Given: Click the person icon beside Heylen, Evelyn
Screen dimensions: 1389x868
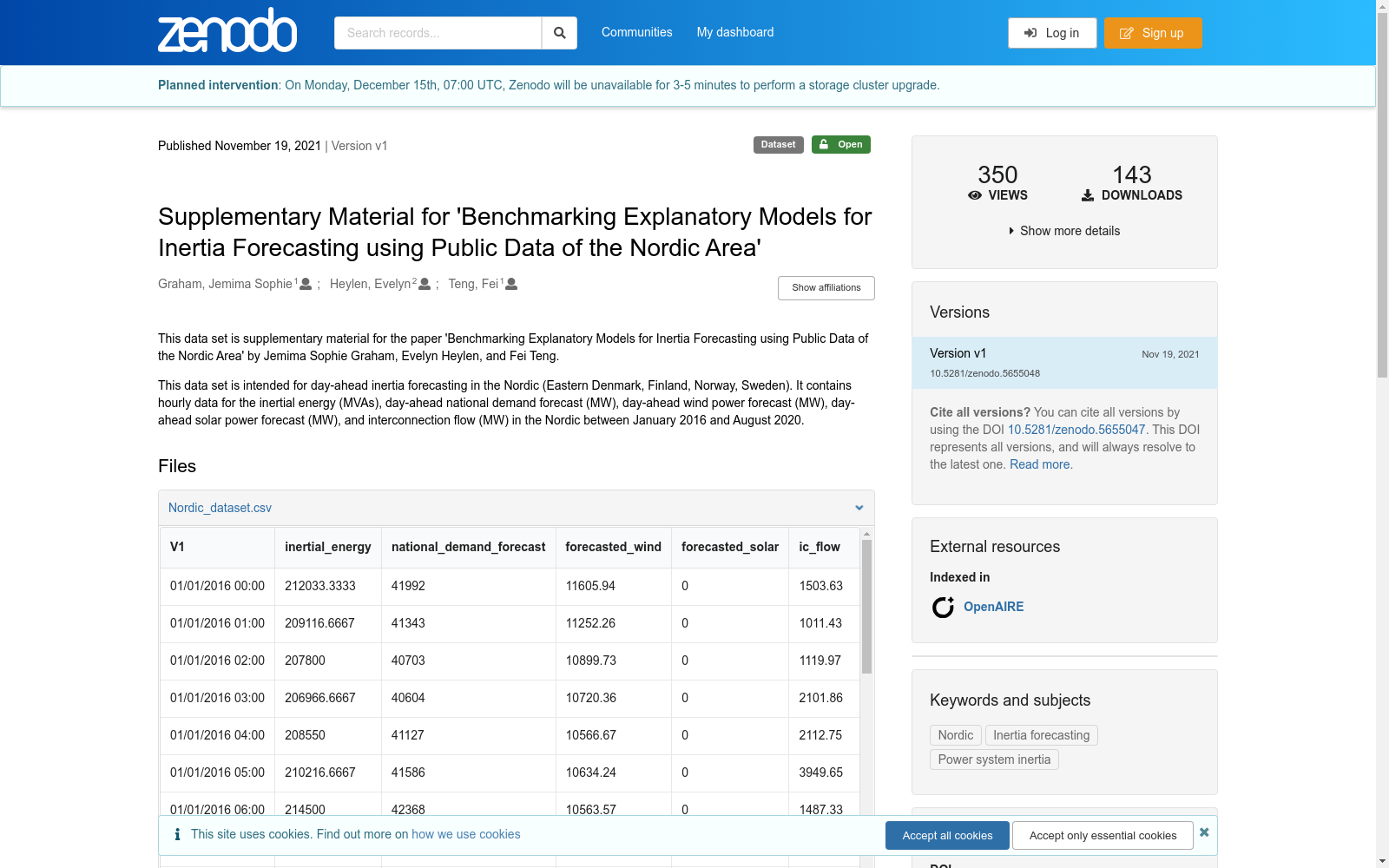Looking at the screenshot, I should [x=425, y=284].
